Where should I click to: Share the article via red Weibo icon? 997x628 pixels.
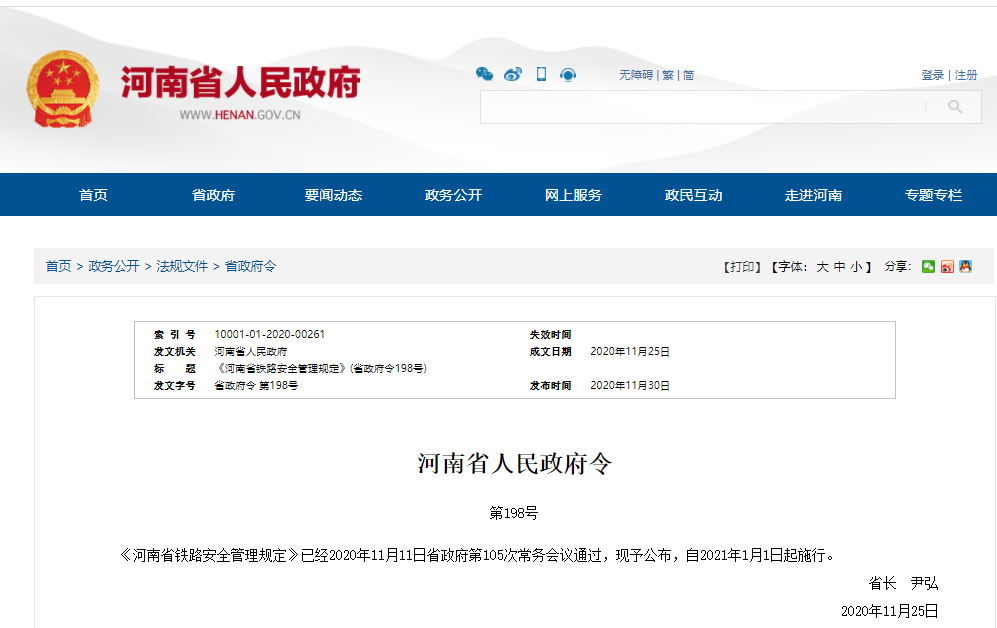[x=947, y=266]
